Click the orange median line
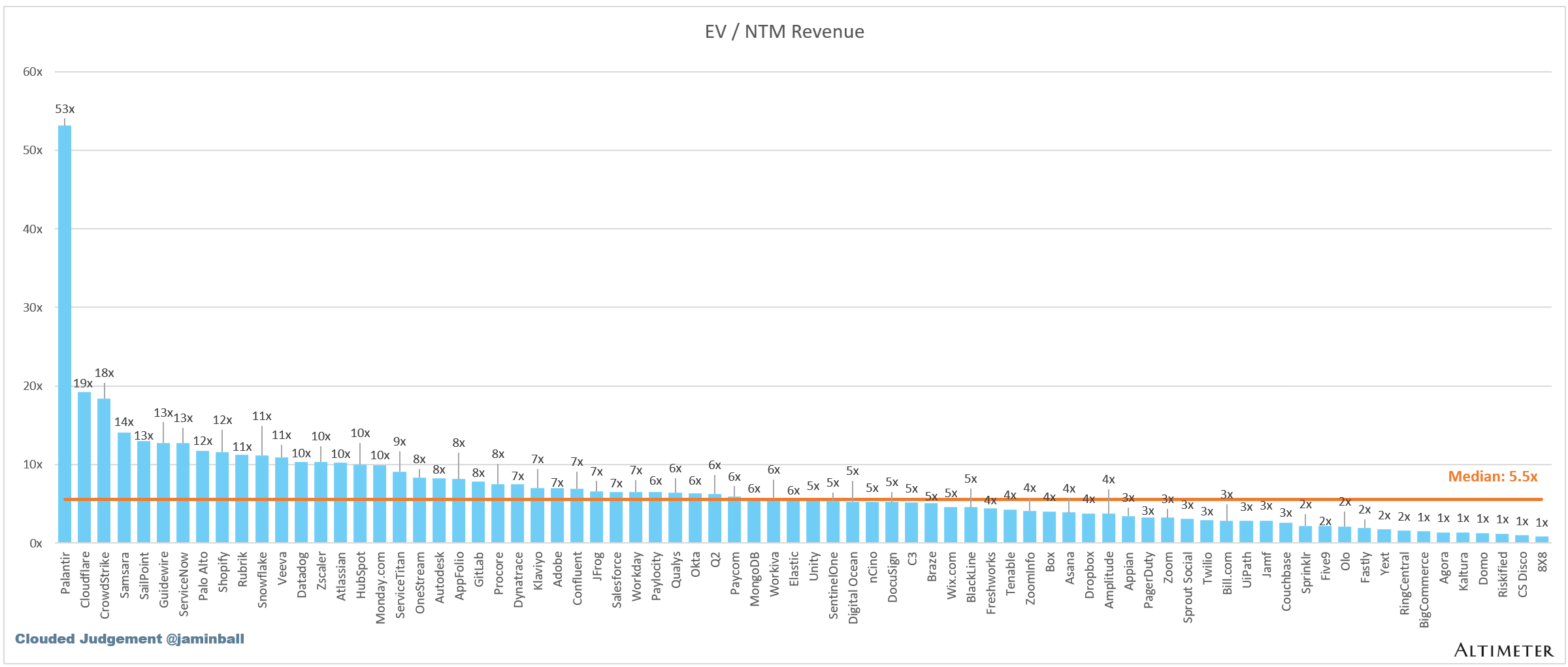The width and height of the screenshot is (1568, 667). pyautogui.click(x=803, y=499)
